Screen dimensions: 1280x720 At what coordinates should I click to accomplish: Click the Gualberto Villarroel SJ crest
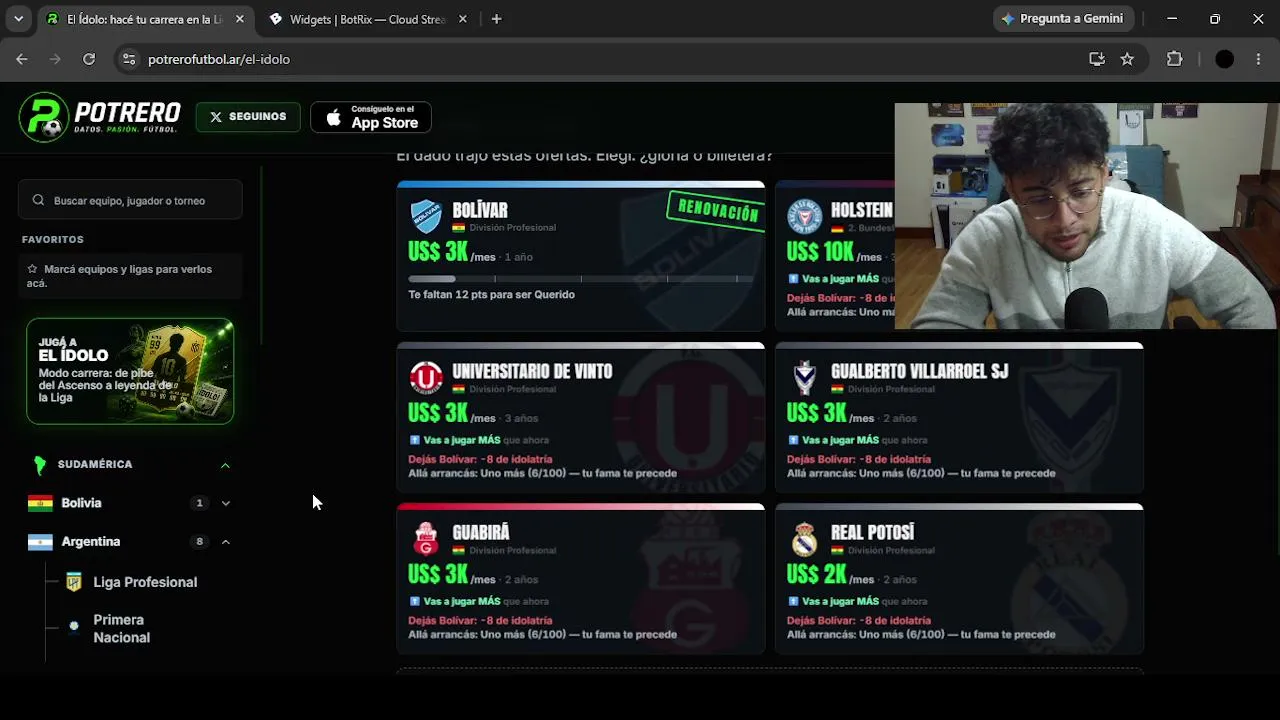[805, 378]
